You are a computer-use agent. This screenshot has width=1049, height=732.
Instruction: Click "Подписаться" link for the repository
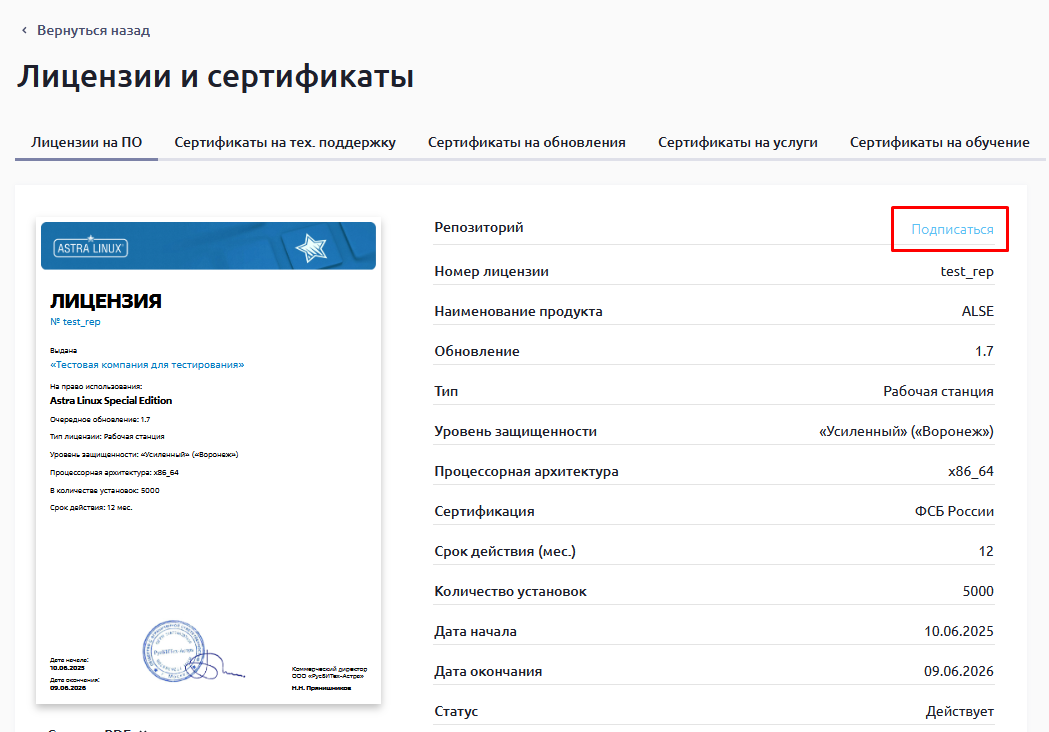pos(952,229)
